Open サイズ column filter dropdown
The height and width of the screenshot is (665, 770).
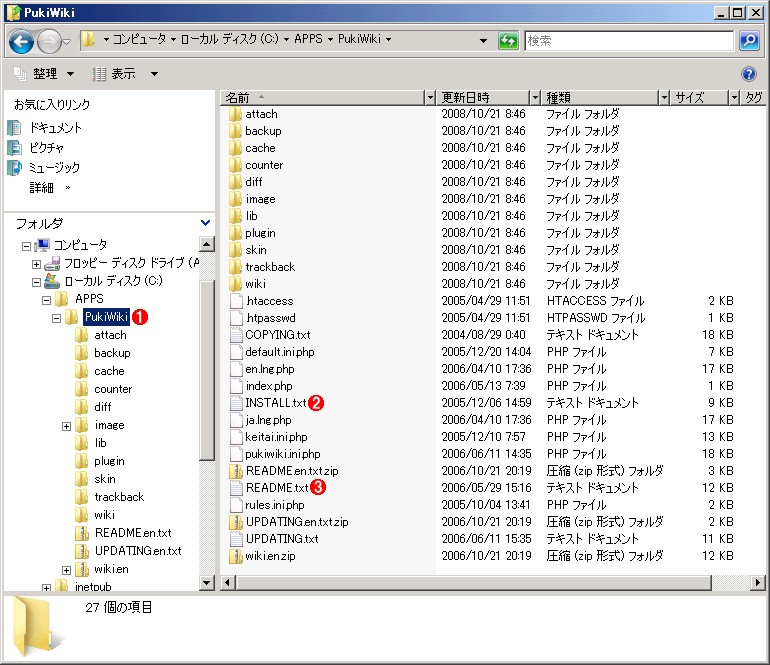tap(734, 97)
